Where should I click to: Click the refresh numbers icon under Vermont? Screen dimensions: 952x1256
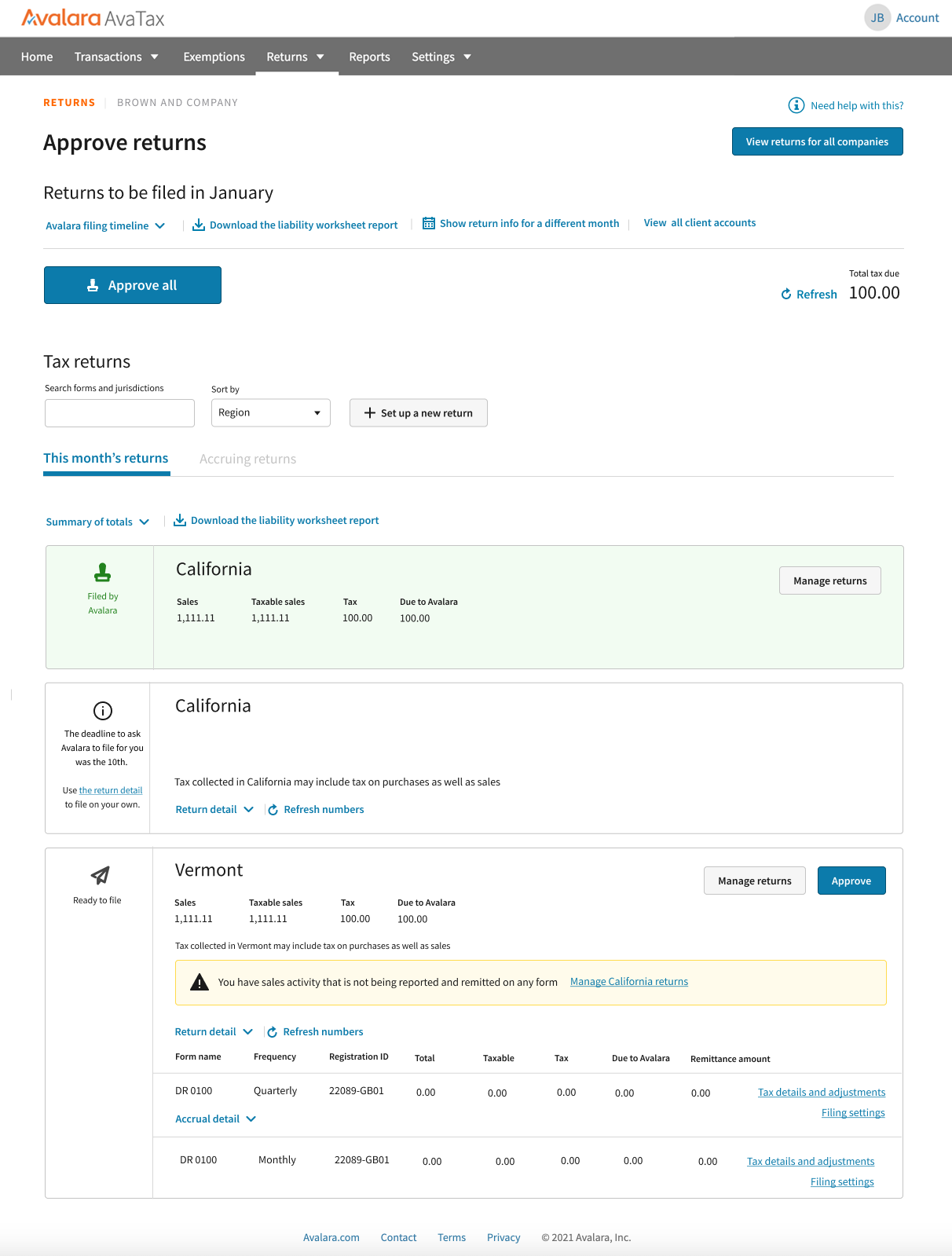coord(273,1032)
